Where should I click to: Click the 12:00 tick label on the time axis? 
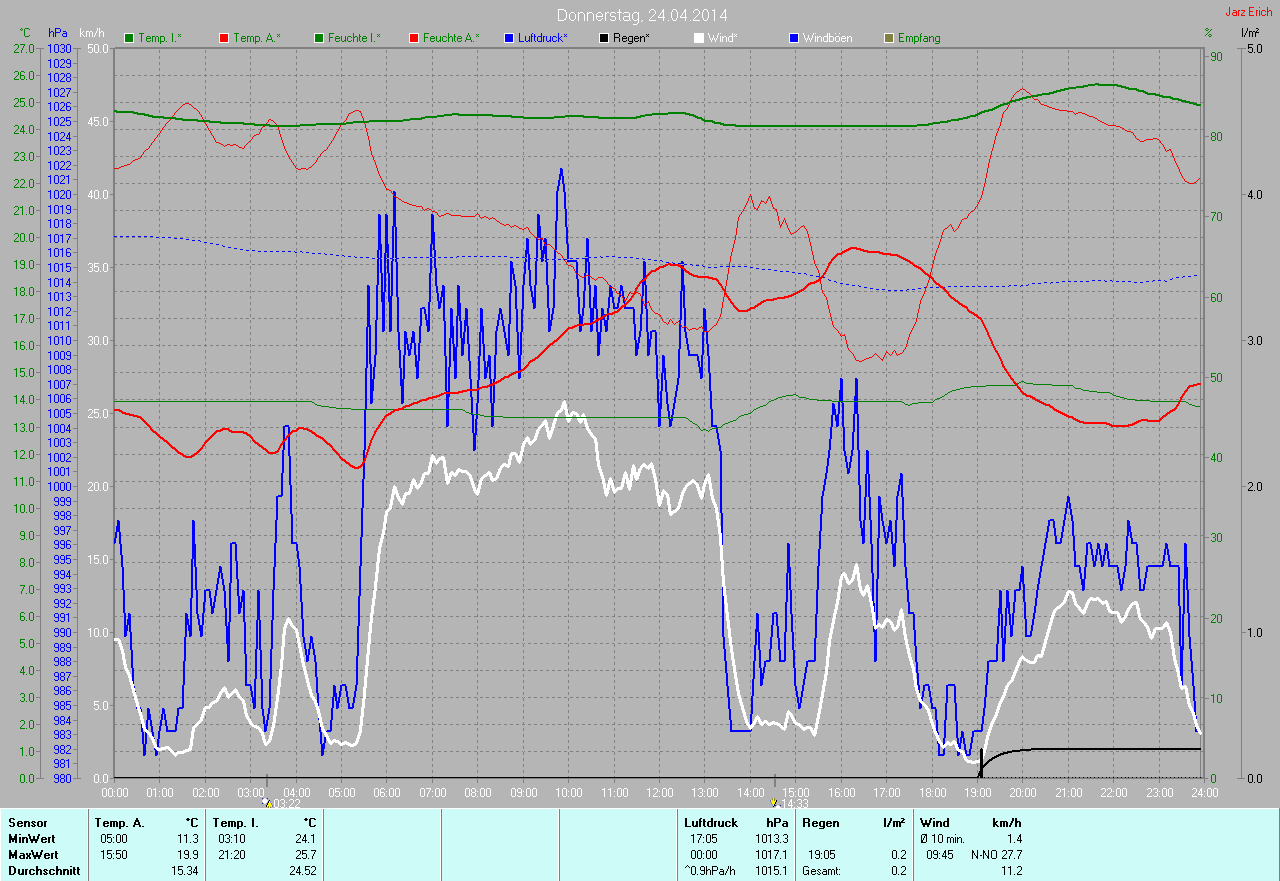click(x=659, y=792)
